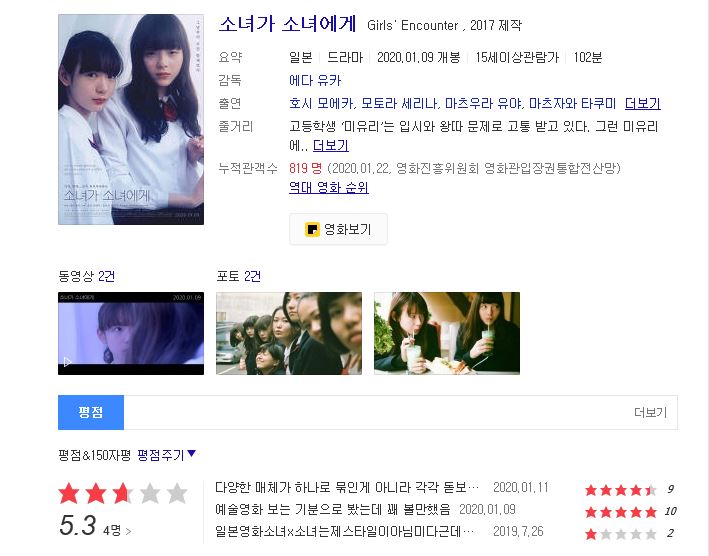Screen dimensions: 709x556
Task: Click the movie title 소녀가 소녀에게
Action: click(288, 24)
